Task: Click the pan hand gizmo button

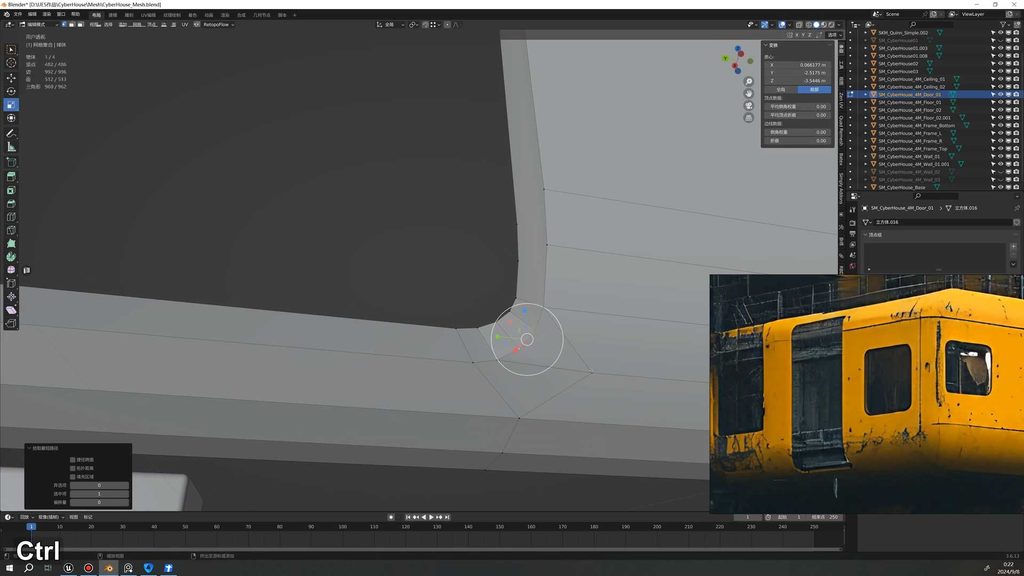Action: [x=748, y=93]
